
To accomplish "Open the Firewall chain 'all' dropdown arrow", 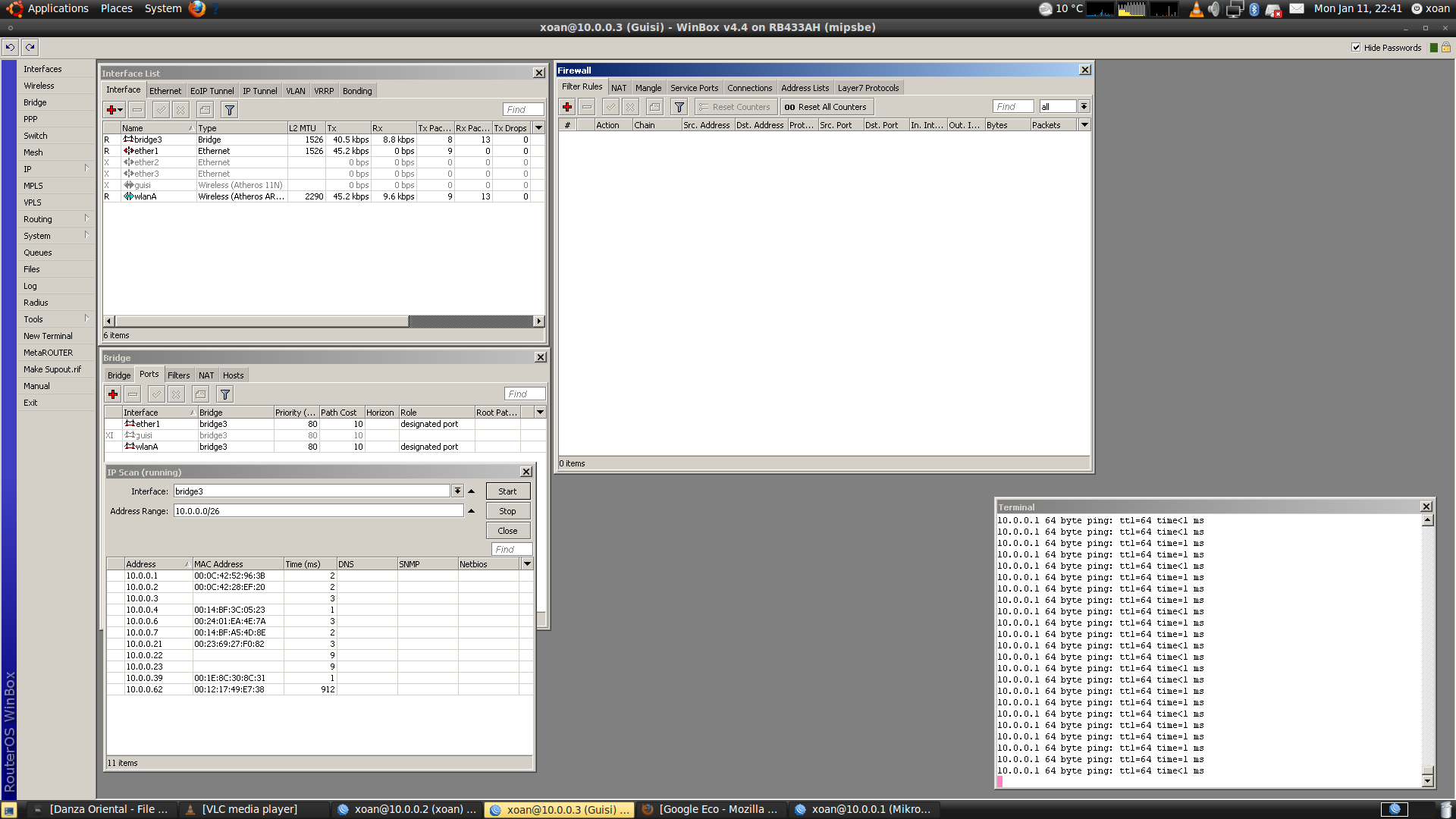I will tap(1084, 107).
